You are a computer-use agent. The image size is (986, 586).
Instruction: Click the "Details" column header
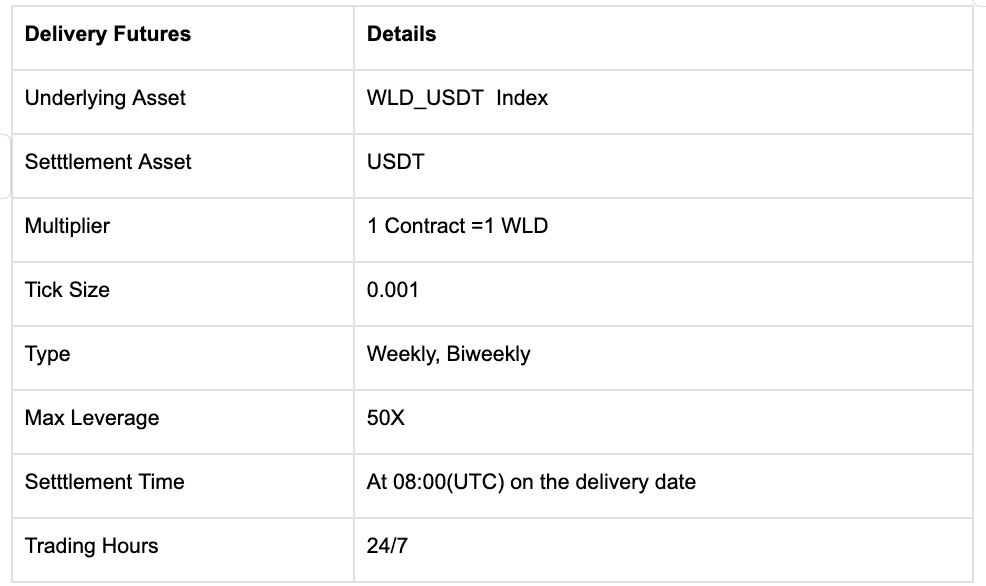click(401, 34)
